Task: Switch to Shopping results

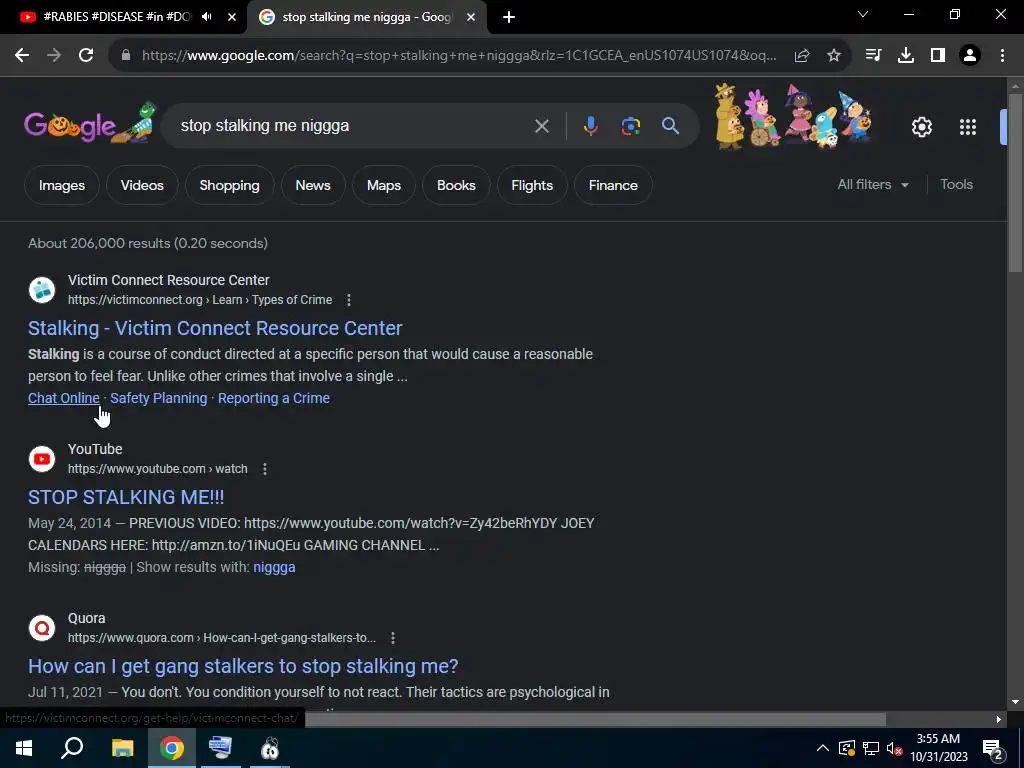Action: coord(229,185)
